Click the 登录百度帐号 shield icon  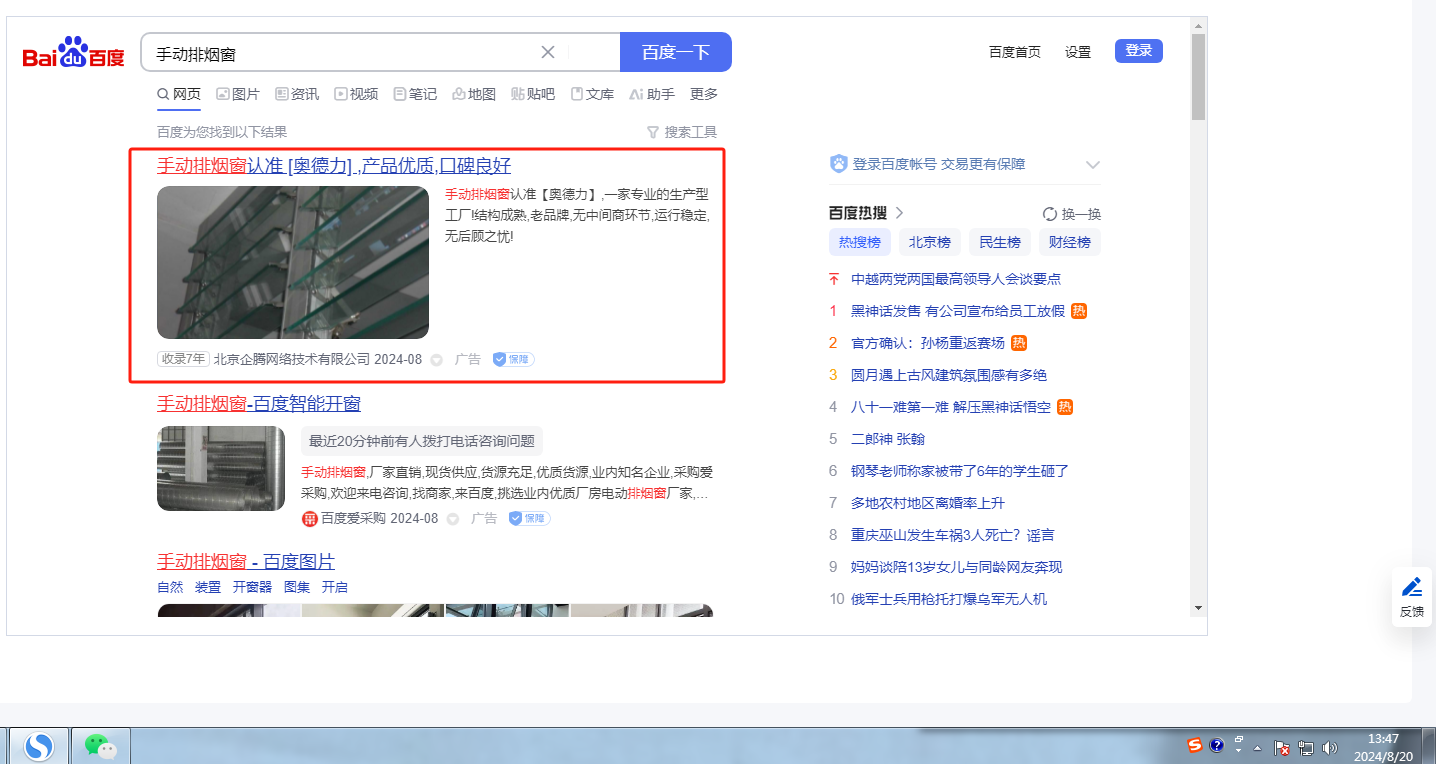839,164
